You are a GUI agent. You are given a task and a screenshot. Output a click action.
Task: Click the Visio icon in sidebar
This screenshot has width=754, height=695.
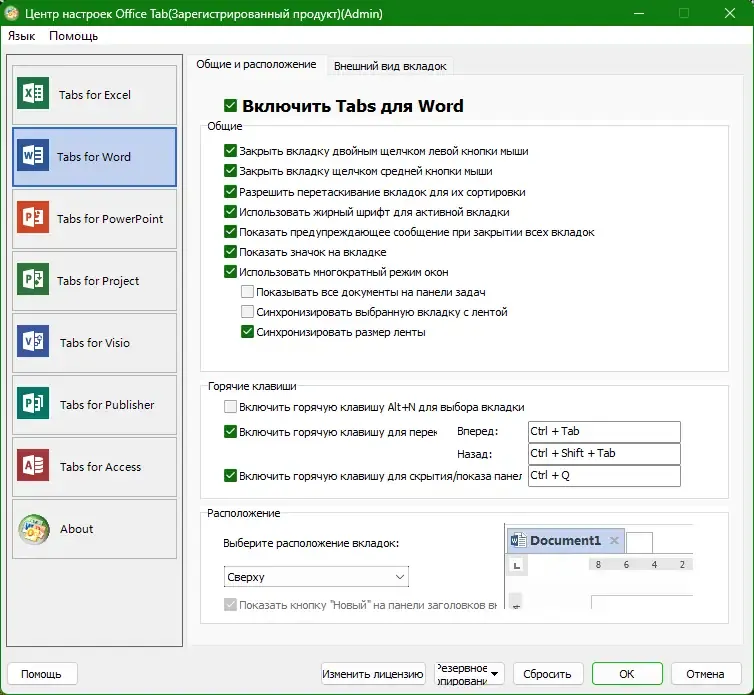[x=33, y=341]
